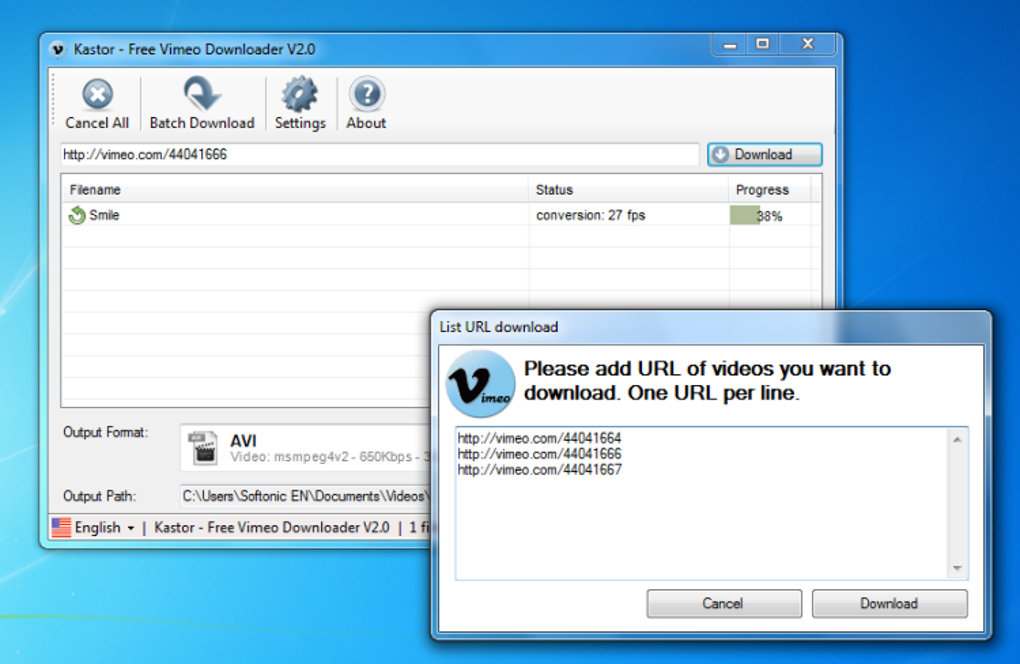Click the green refresh icon beside Smile
Image resolution: width=1020 pixels, height=664 pixels.
click(77, 215)
